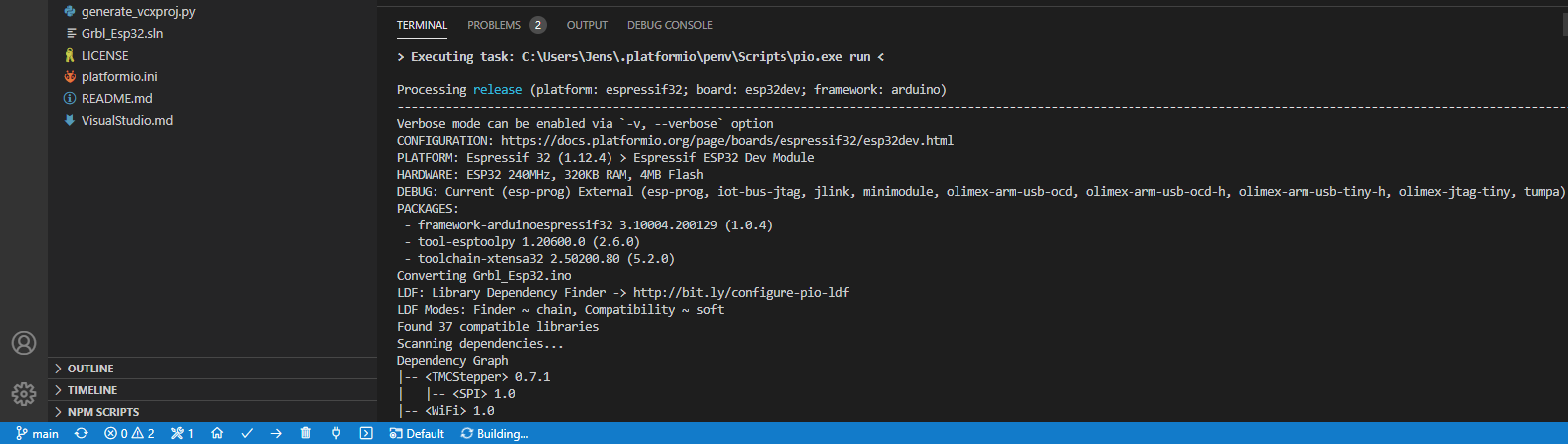Click the Building... task status

click(x=494, y=434)
